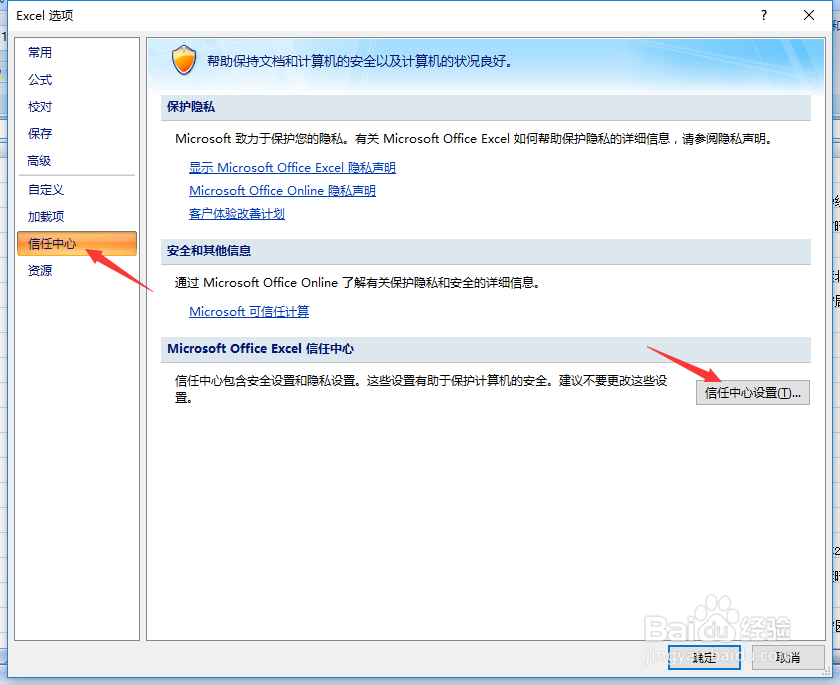Click the 信任中心设置 button

pos(753,393)
